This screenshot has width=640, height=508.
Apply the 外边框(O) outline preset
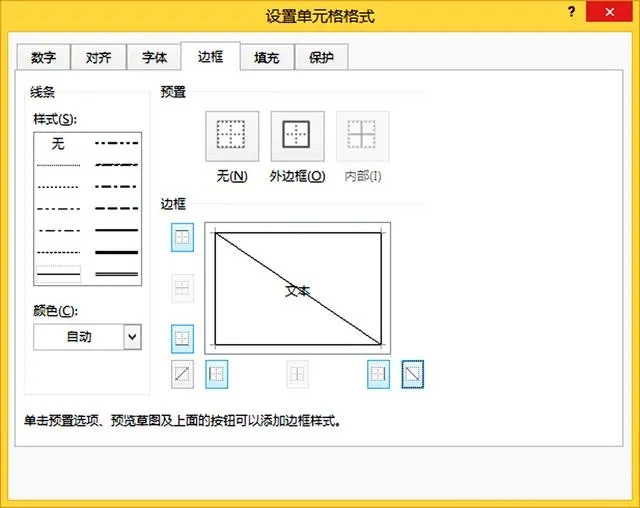tap(298, 136)
